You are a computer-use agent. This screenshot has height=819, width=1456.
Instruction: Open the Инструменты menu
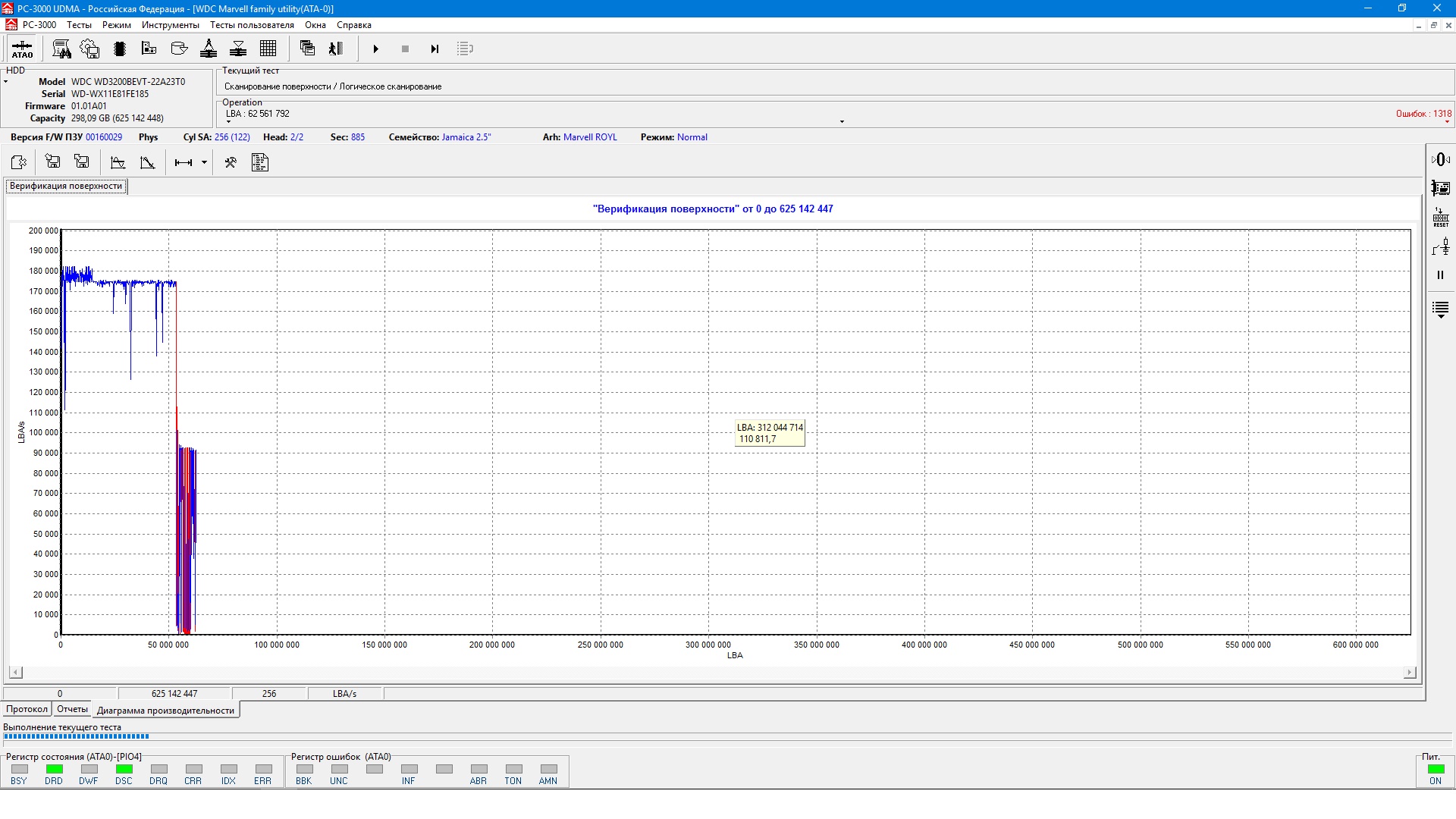point(171,25)
